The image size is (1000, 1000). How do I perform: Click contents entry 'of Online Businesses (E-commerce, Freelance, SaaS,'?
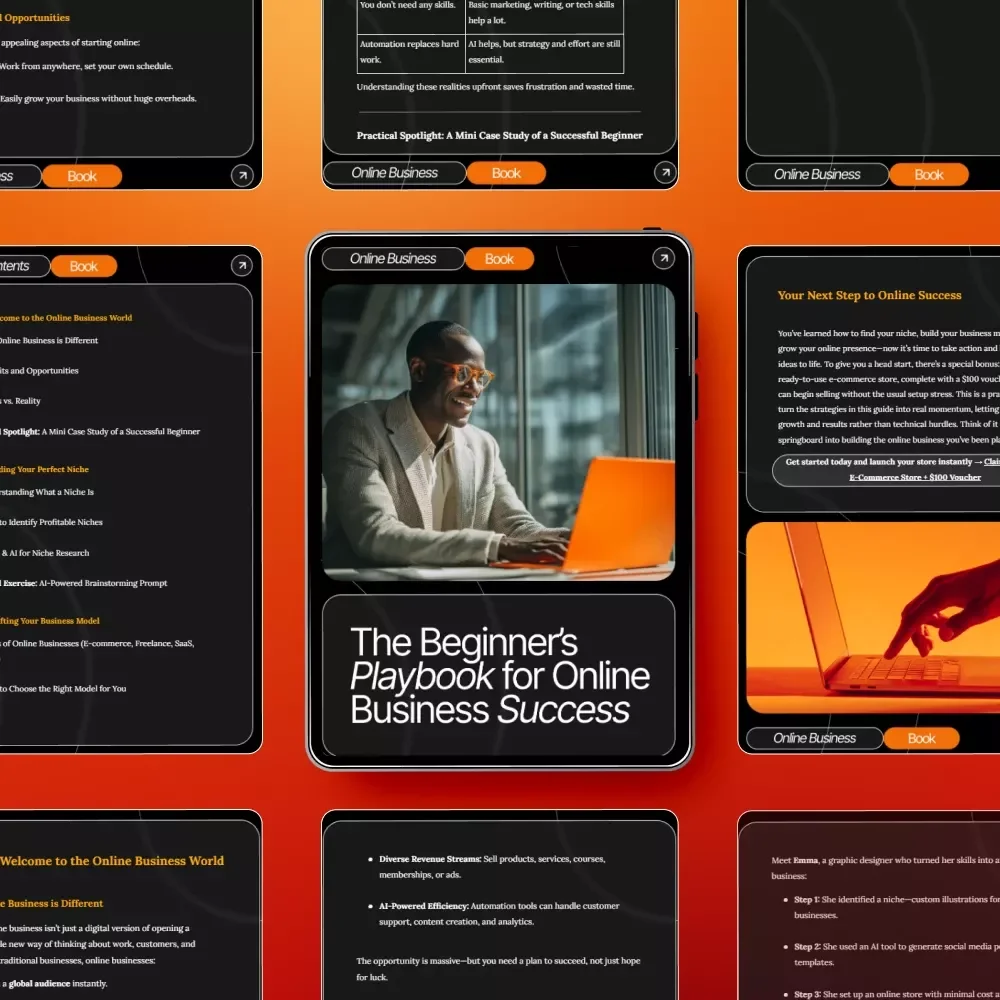coord(98,643)
